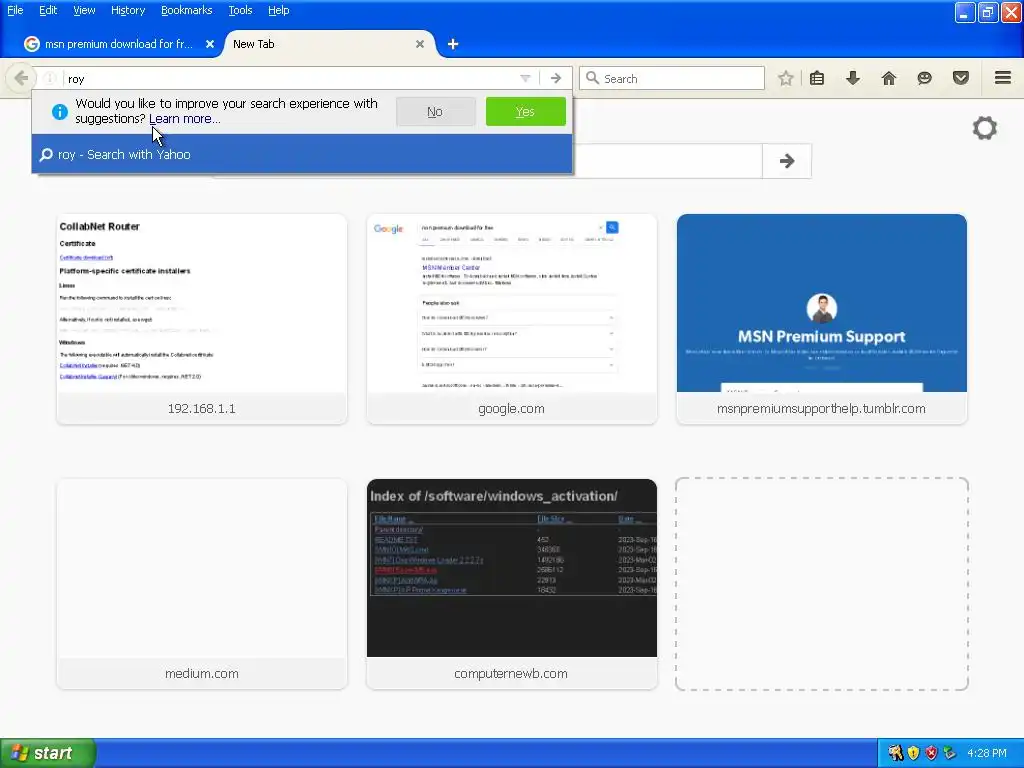This screenshot has width=1024, height=768.
Task: Open the computernewb.com tile
Action: click(511, 584)
